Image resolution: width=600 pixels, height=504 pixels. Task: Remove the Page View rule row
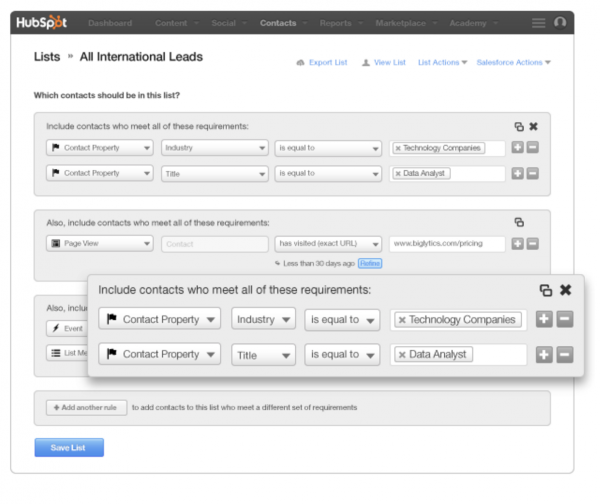pos(533,243)
